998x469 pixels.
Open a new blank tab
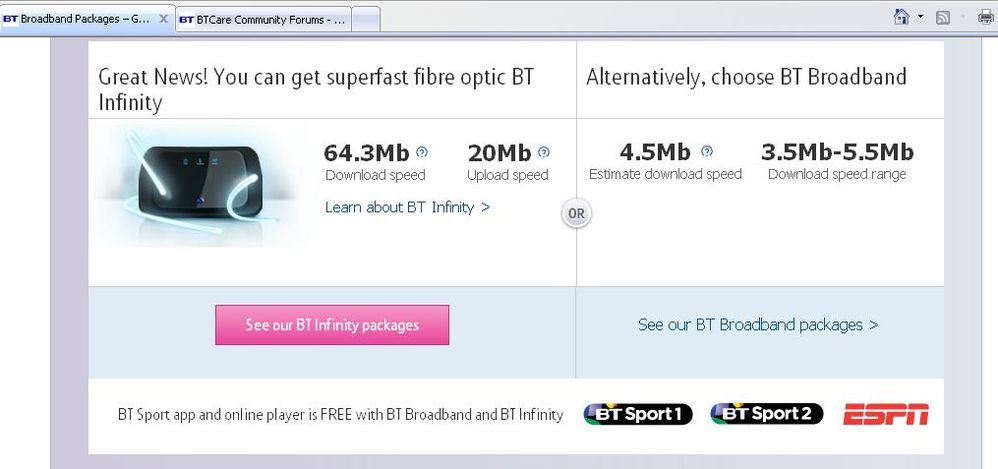click(366, 20)
